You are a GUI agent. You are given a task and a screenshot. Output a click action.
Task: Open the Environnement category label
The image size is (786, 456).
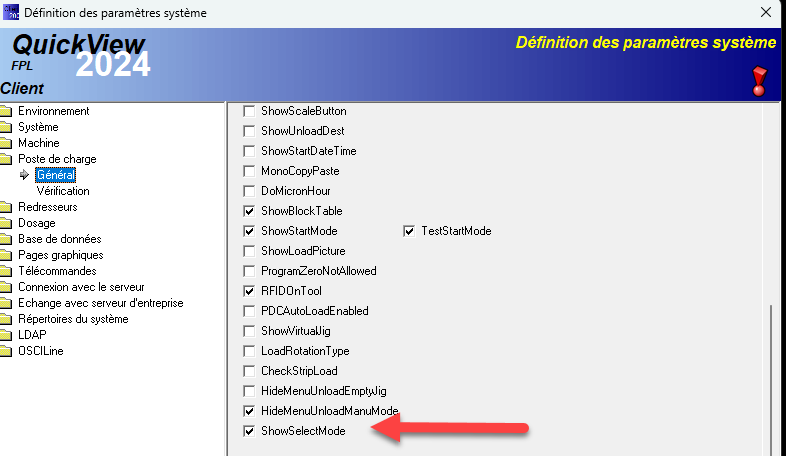tap(54, 111)
